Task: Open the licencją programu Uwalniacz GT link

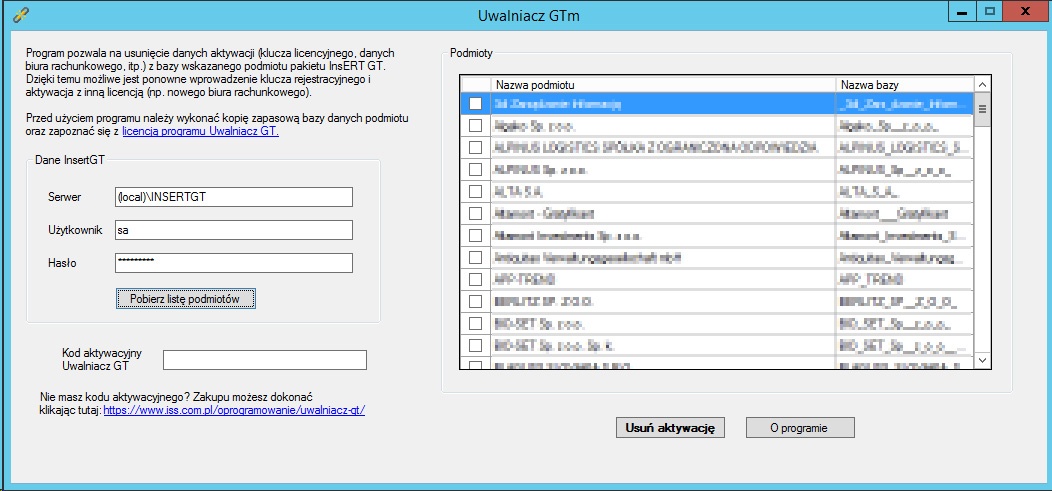Action: coord(201,131)
